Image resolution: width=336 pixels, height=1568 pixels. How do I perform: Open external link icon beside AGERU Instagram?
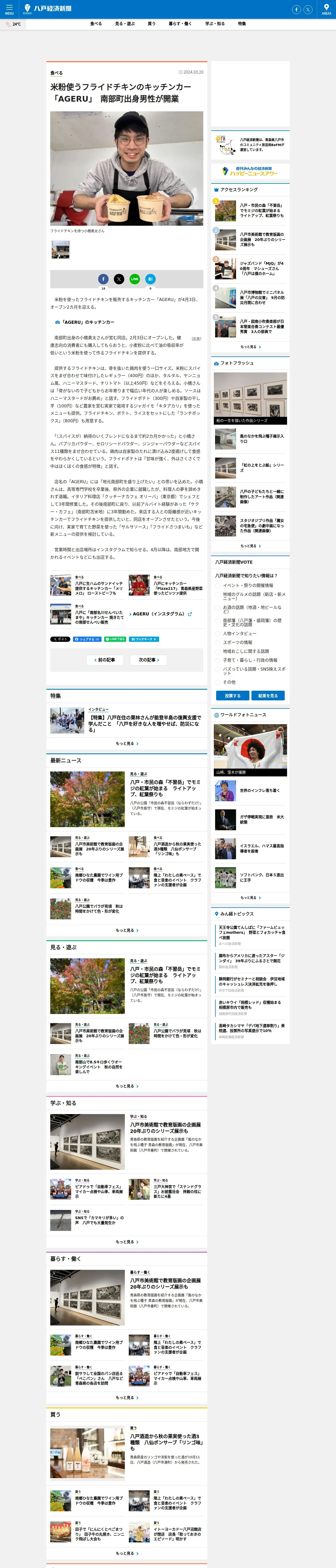tap(190, 614)
